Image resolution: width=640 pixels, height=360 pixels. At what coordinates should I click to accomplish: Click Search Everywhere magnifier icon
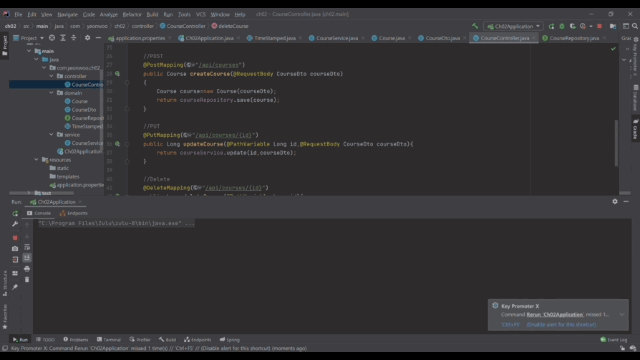pos(635,26)
